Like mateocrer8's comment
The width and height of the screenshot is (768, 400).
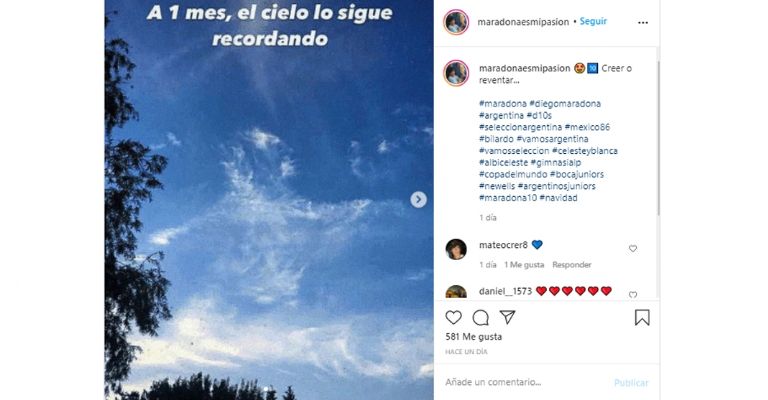click(633, 249)
